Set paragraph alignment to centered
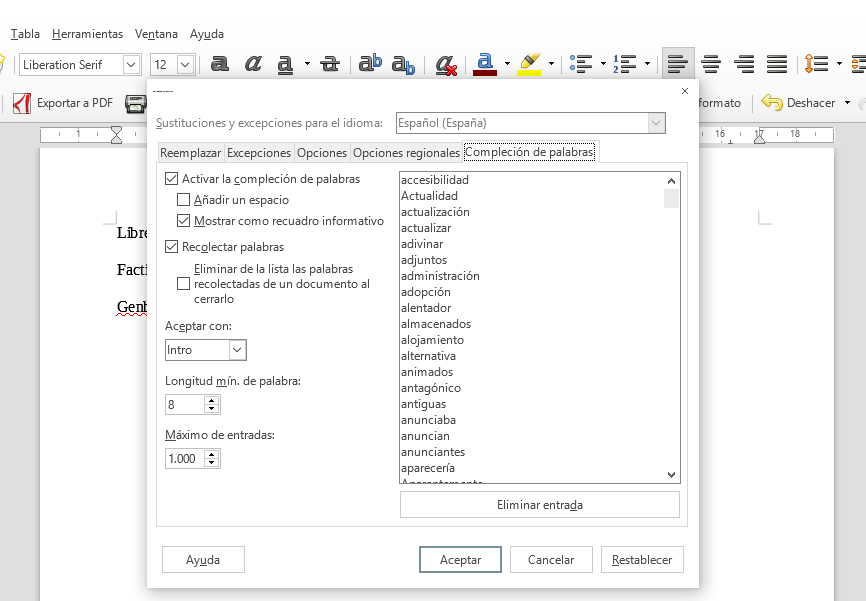This screenshot has width=866, height=601. pos(711,64)
